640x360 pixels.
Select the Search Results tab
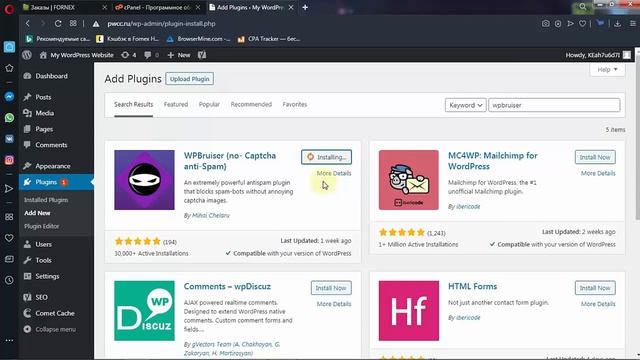click(133, 104)
